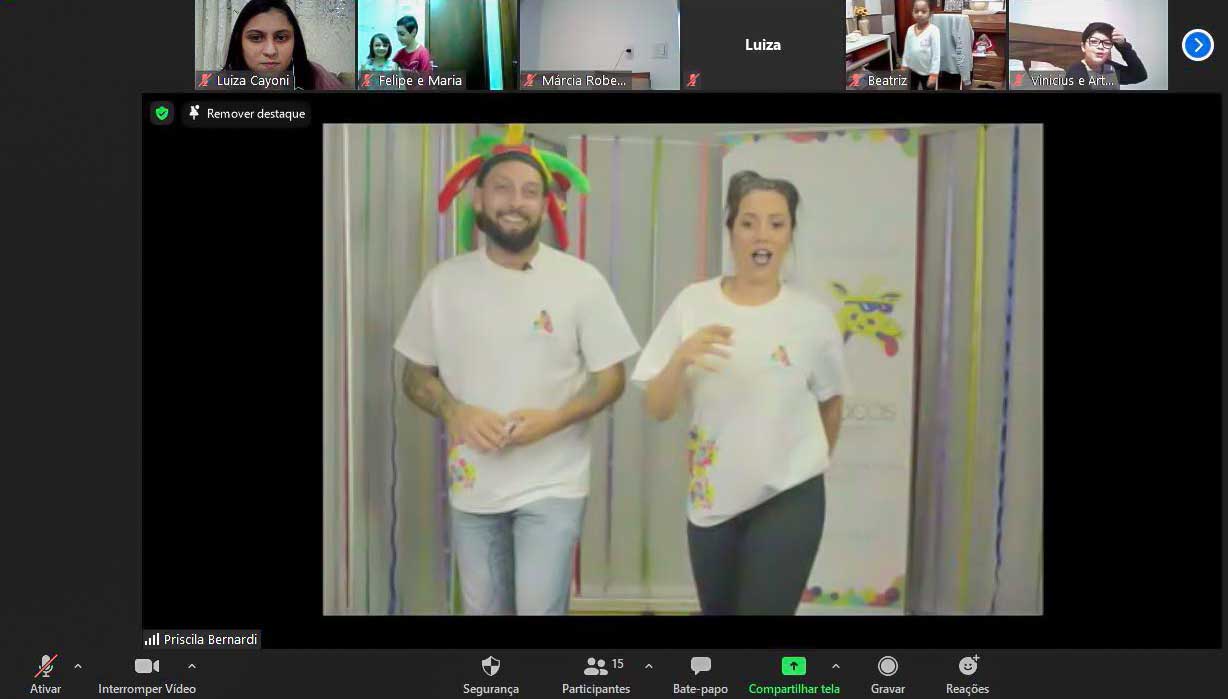
Task: Open the Participantes panel
Action: (597, 667)
